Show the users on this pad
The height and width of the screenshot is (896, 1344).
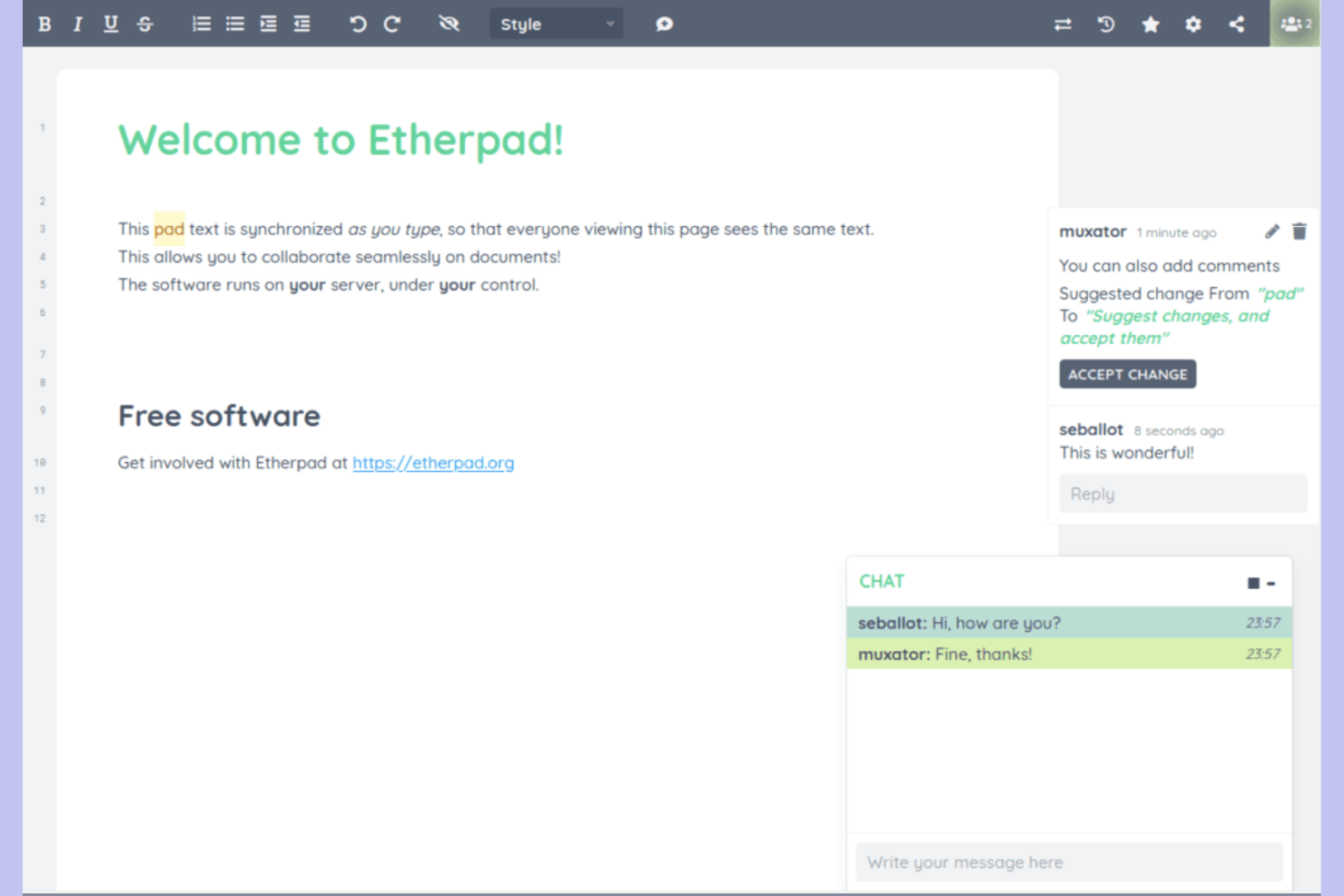tap(1296, 25)
